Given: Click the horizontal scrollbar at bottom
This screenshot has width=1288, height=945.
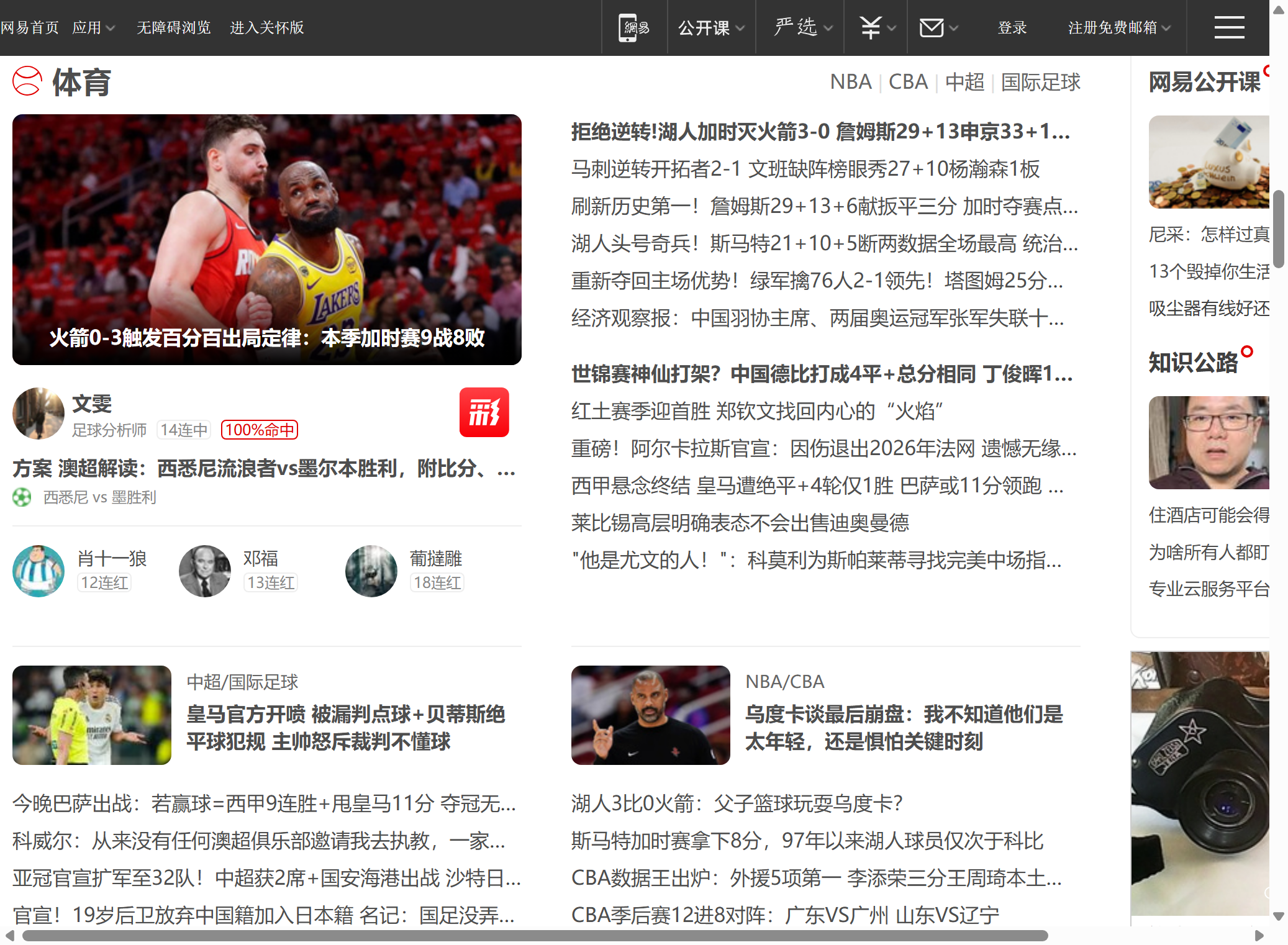Looking at the screenshot, I should coord(534,935).
